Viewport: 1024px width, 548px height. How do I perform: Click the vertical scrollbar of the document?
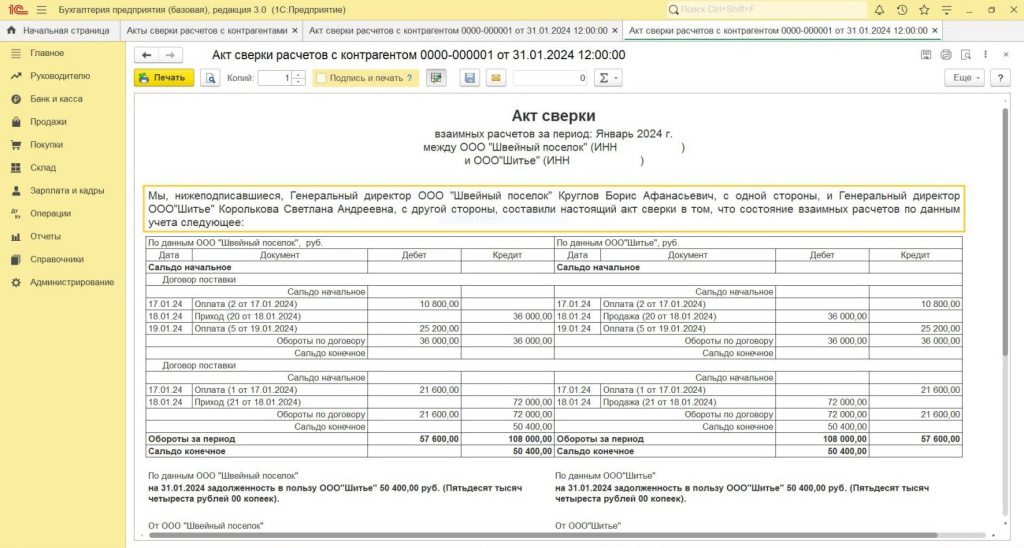(x=1006, y=232)
